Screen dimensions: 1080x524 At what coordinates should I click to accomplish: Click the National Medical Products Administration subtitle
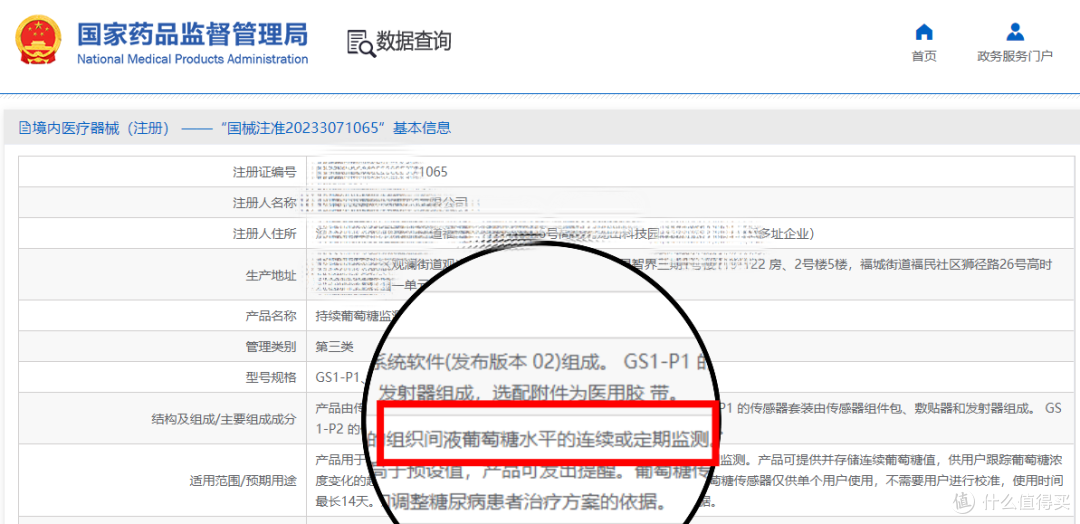click(192, 59)
